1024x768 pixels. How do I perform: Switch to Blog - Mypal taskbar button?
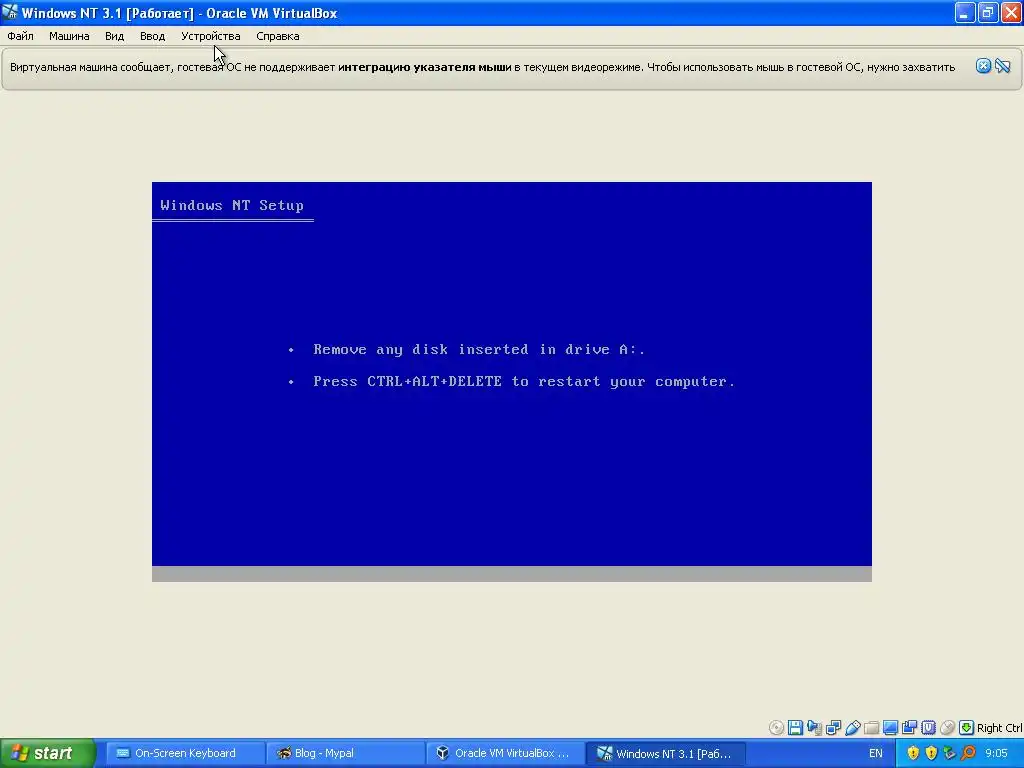pos(346,753)
